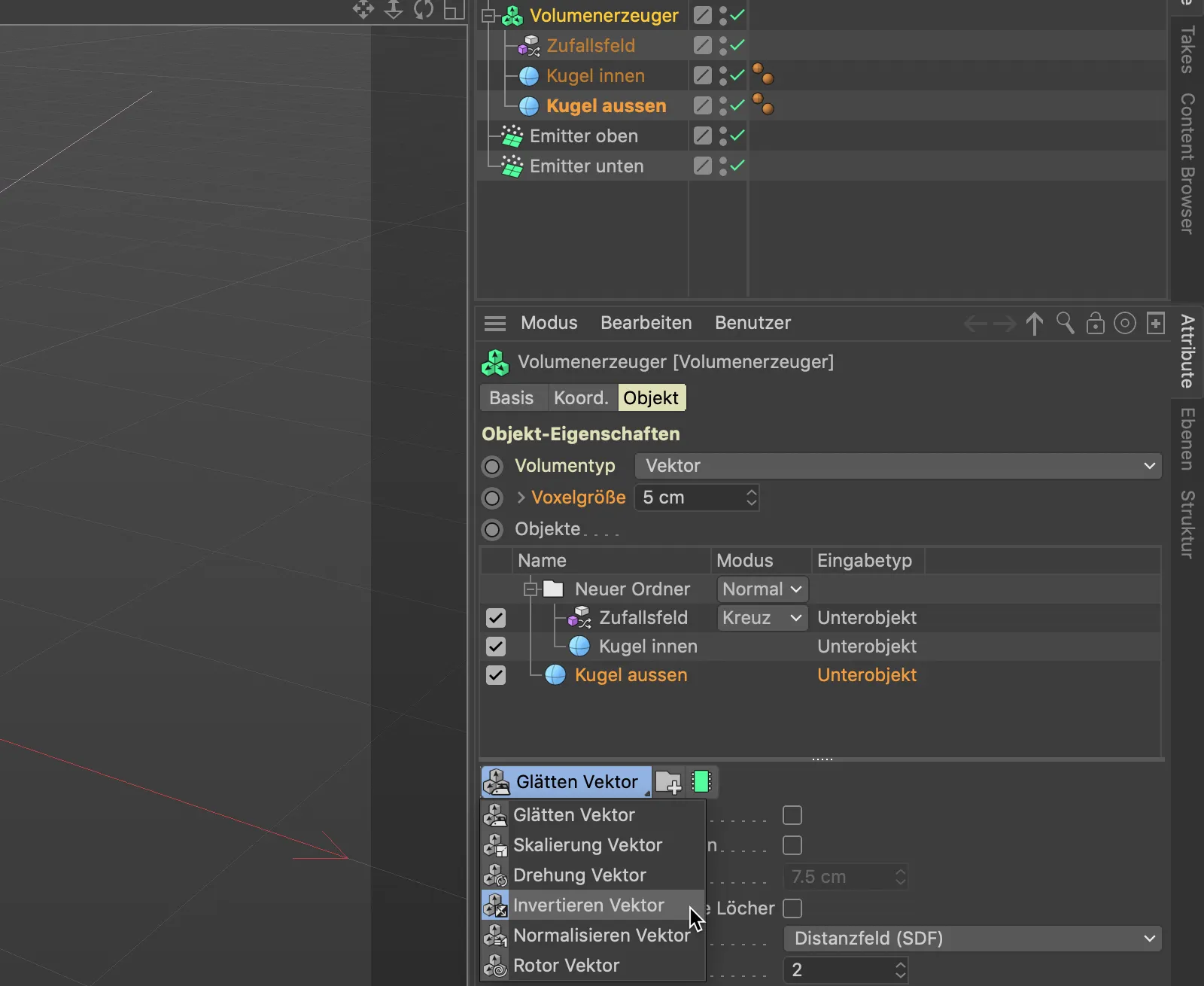Viewport: 1204px width, 986px height.
Task: Open the Ebenen side panel tab
Action: pyautogui.click(x=1187, y=439)
